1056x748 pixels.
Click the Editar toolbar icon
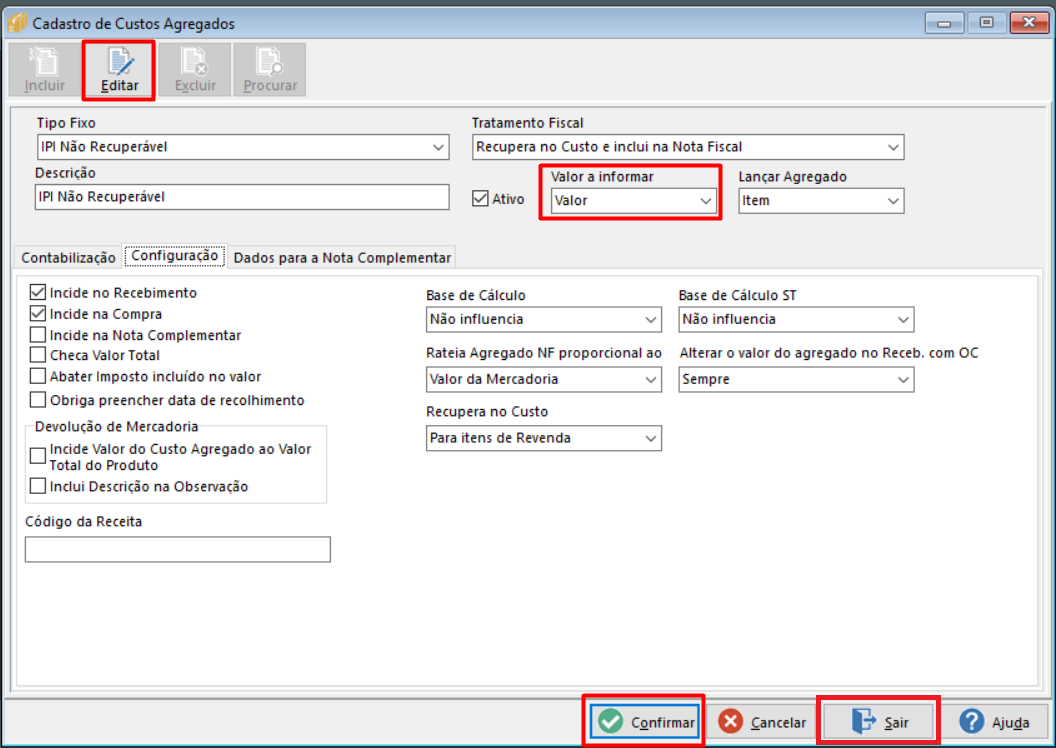pos(119,70)
